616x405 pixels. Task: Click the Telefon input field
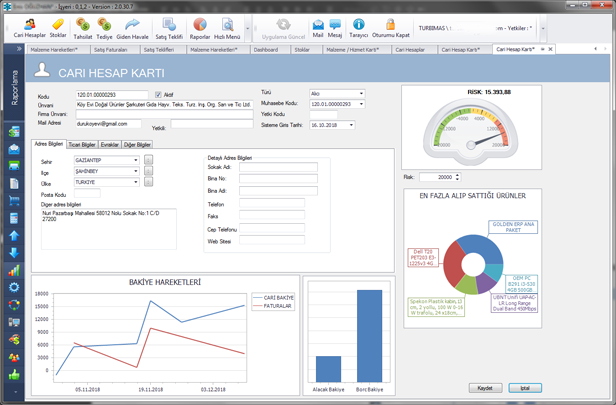coord(272,203)
